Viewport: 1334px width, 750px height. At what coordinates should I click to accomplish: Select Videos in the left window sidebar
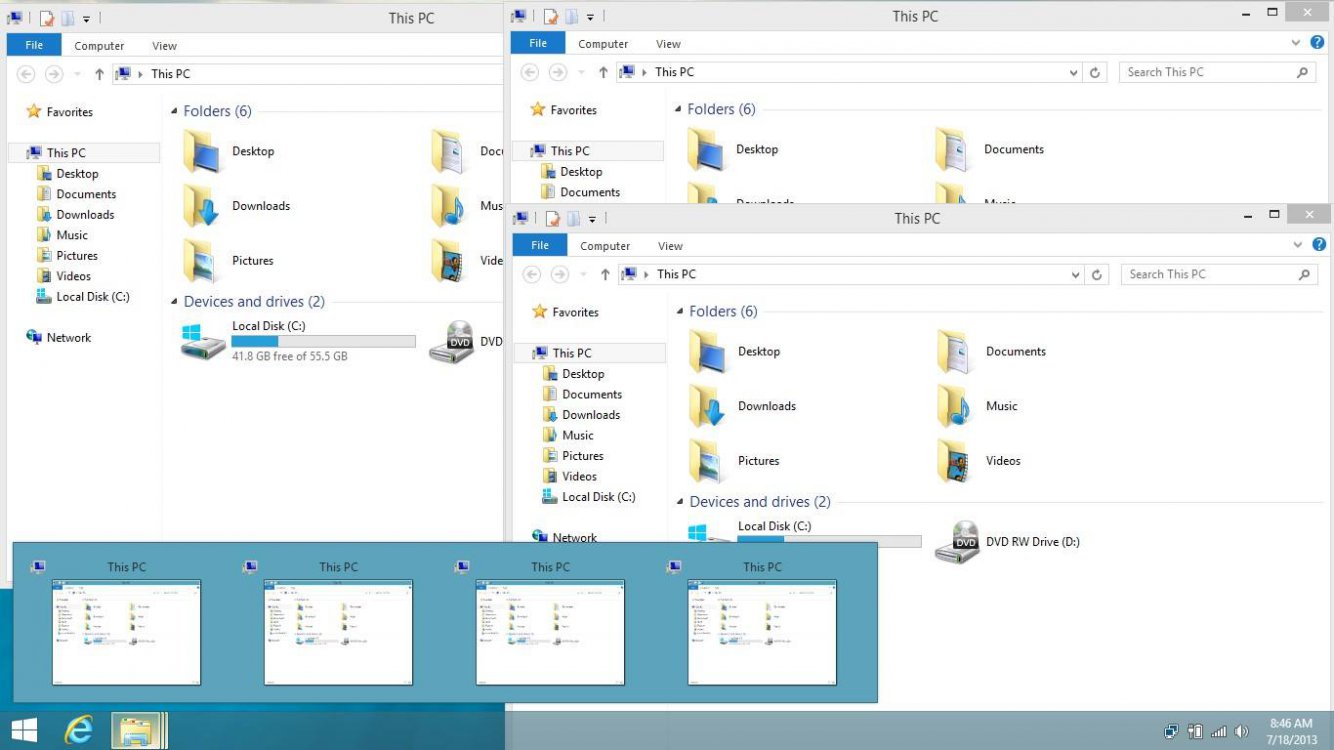point(64,276)
